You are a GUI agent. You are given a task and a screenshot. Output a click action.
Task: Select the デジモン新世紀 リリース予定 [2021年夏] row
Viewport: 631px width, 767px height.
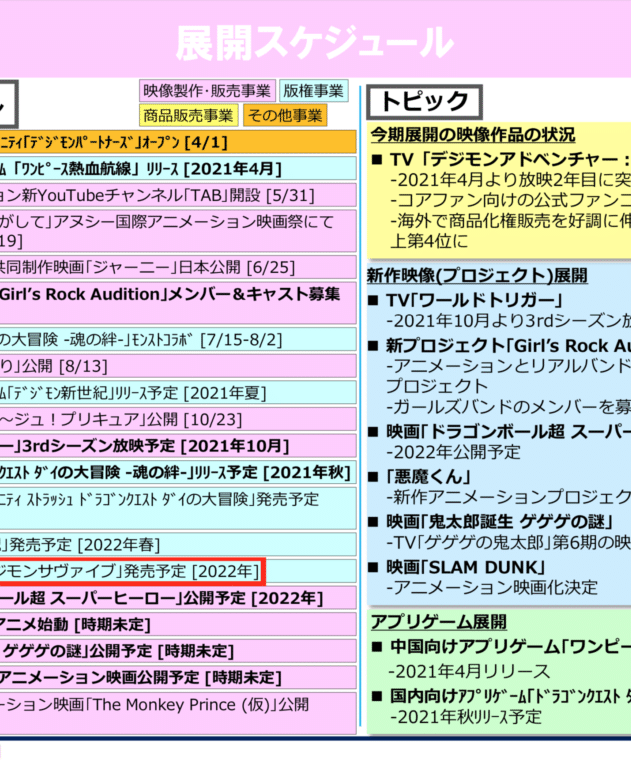(x=178, y=392)
